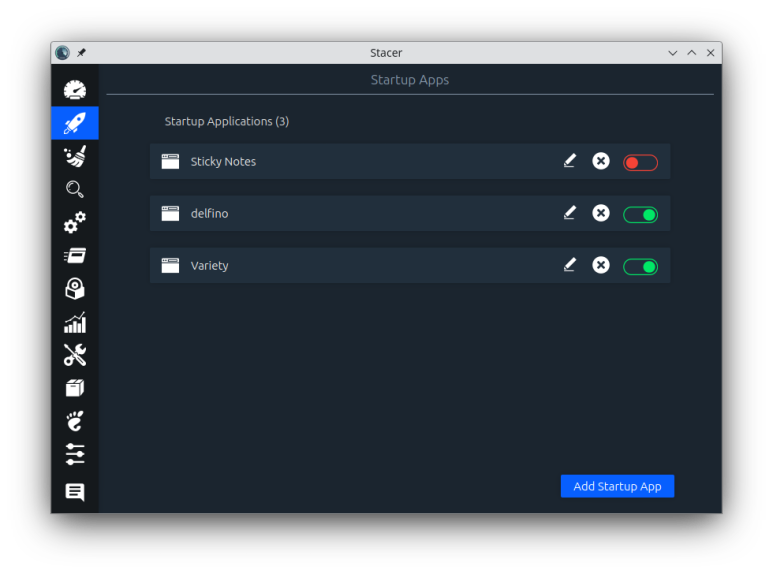Select the Startup Apps rocket icon
This screenshot has height=574, width=773.
point(75,123)
